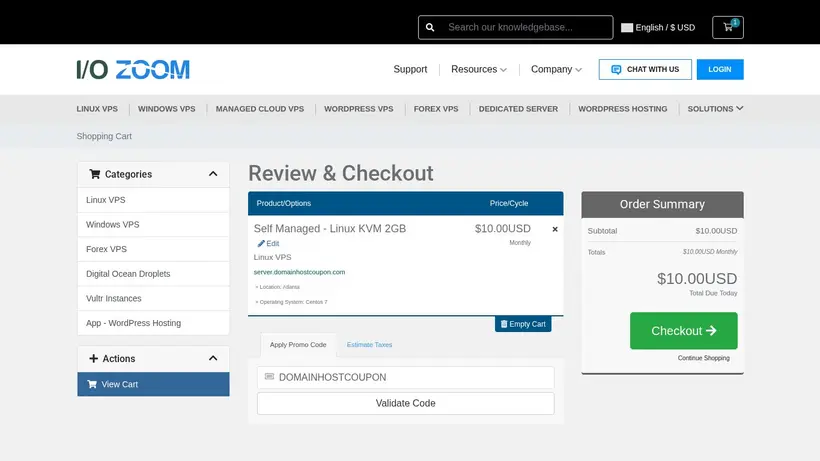Click server.domainhostcoupon.com hostname link
This screenshot has height=461, width=820.
299,272
